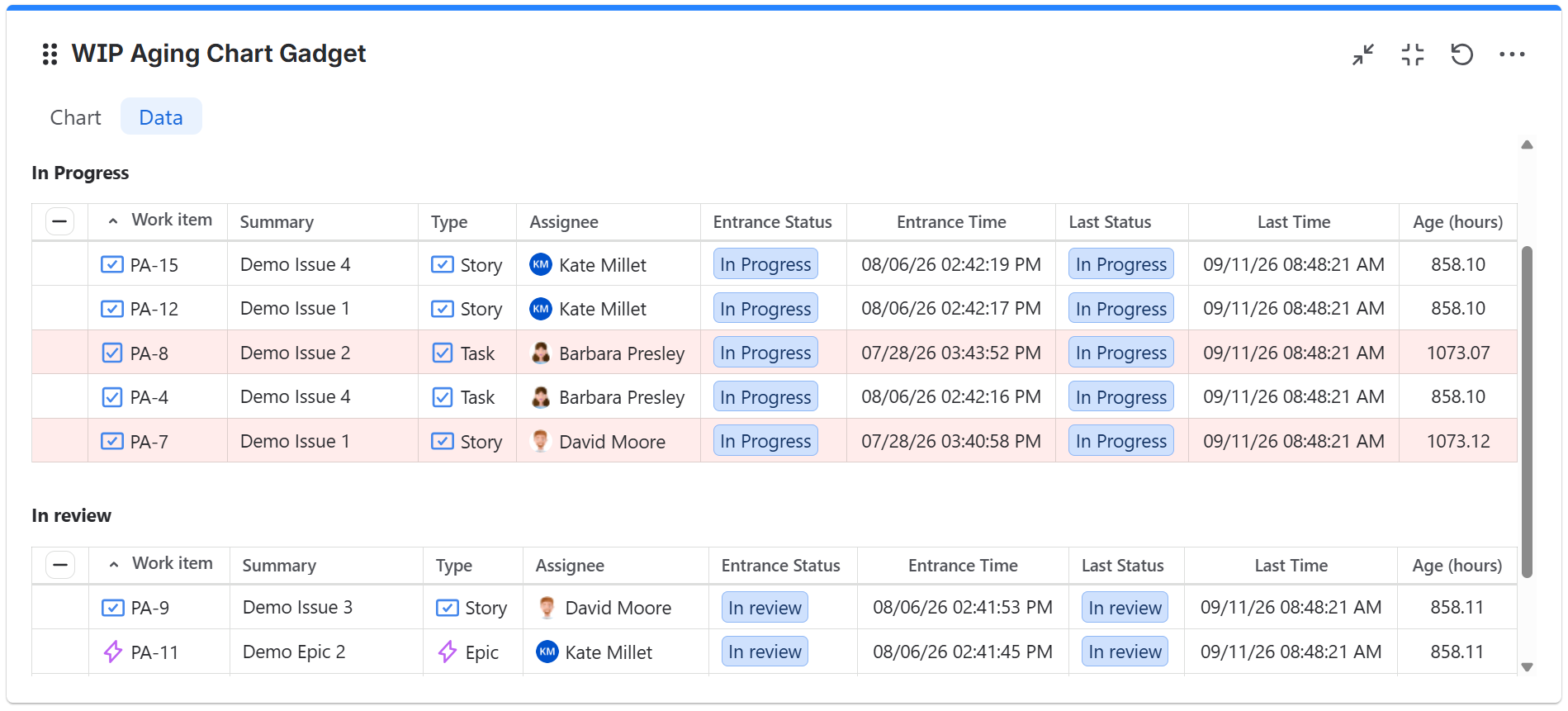Click the story icon beside PA-15
The width and height of the screenshot is (1568, 711).
pyautogui.click(x=112, y=264)
